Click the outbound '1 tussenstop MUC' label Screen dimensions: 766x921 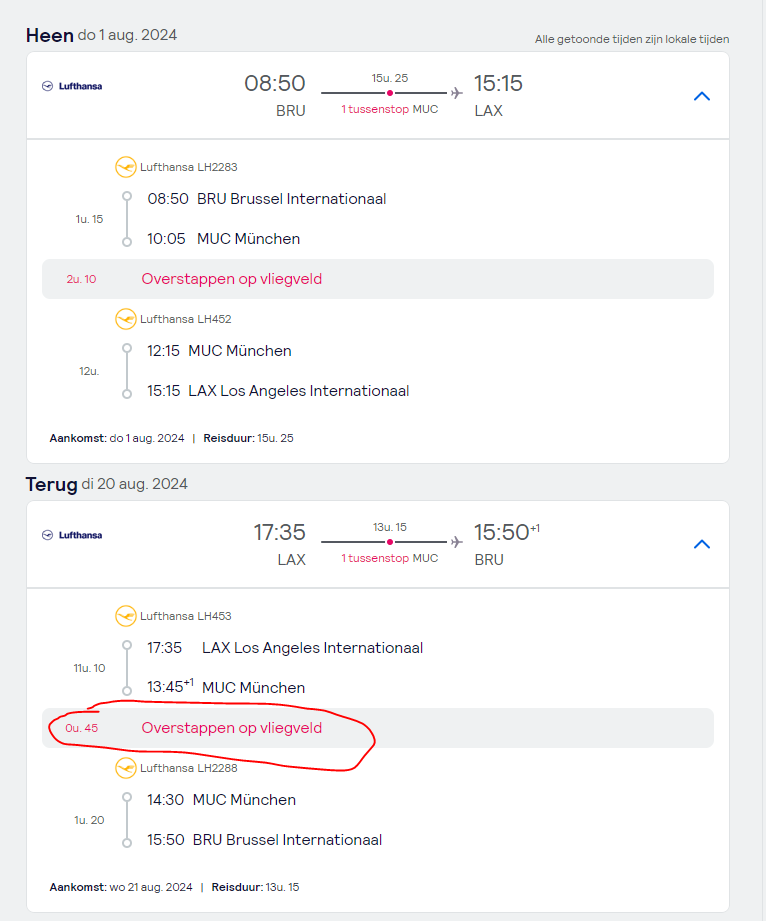389,109
